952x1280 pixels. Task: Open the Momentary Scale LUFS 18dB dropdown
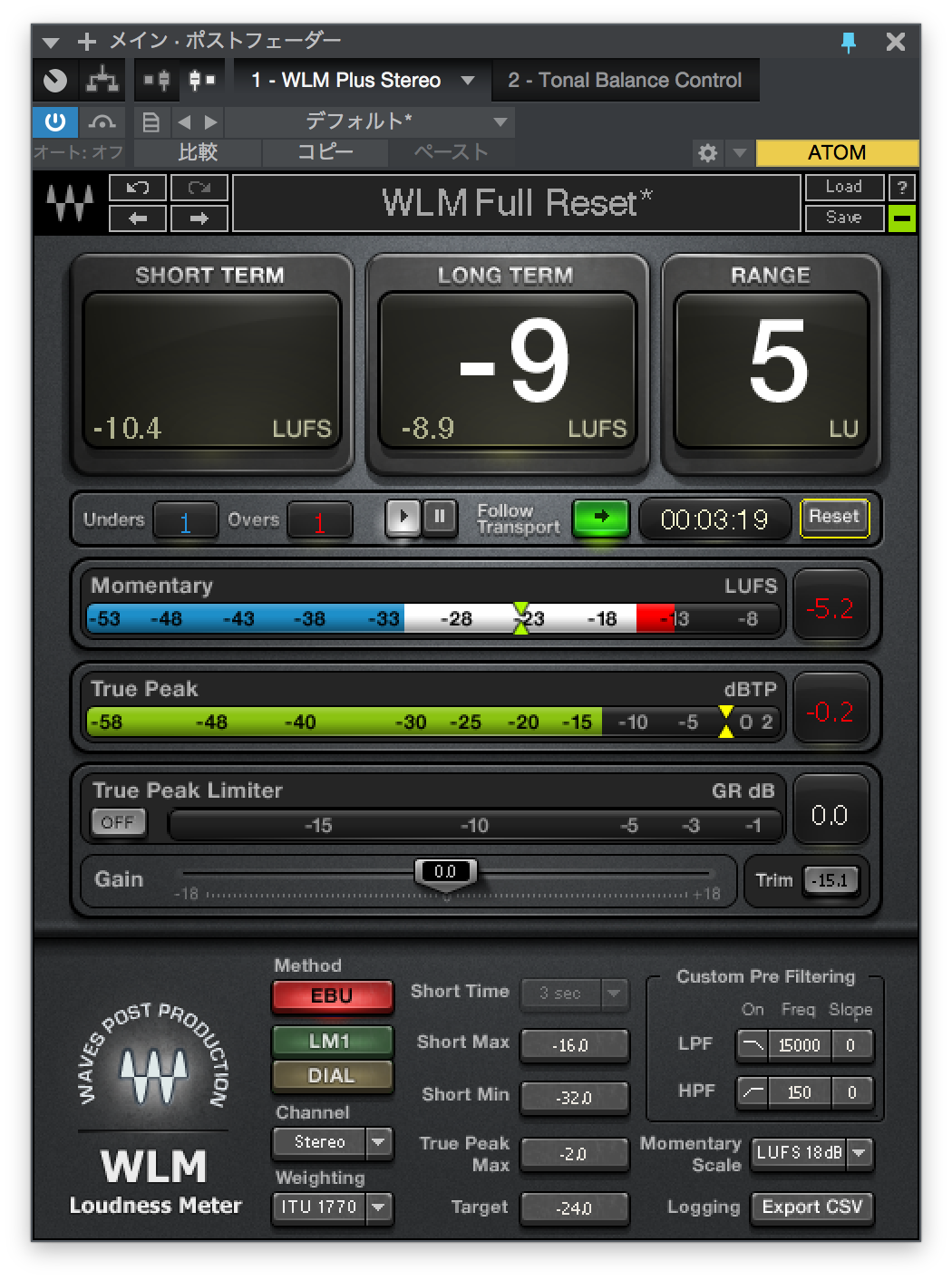[812, 1153]
